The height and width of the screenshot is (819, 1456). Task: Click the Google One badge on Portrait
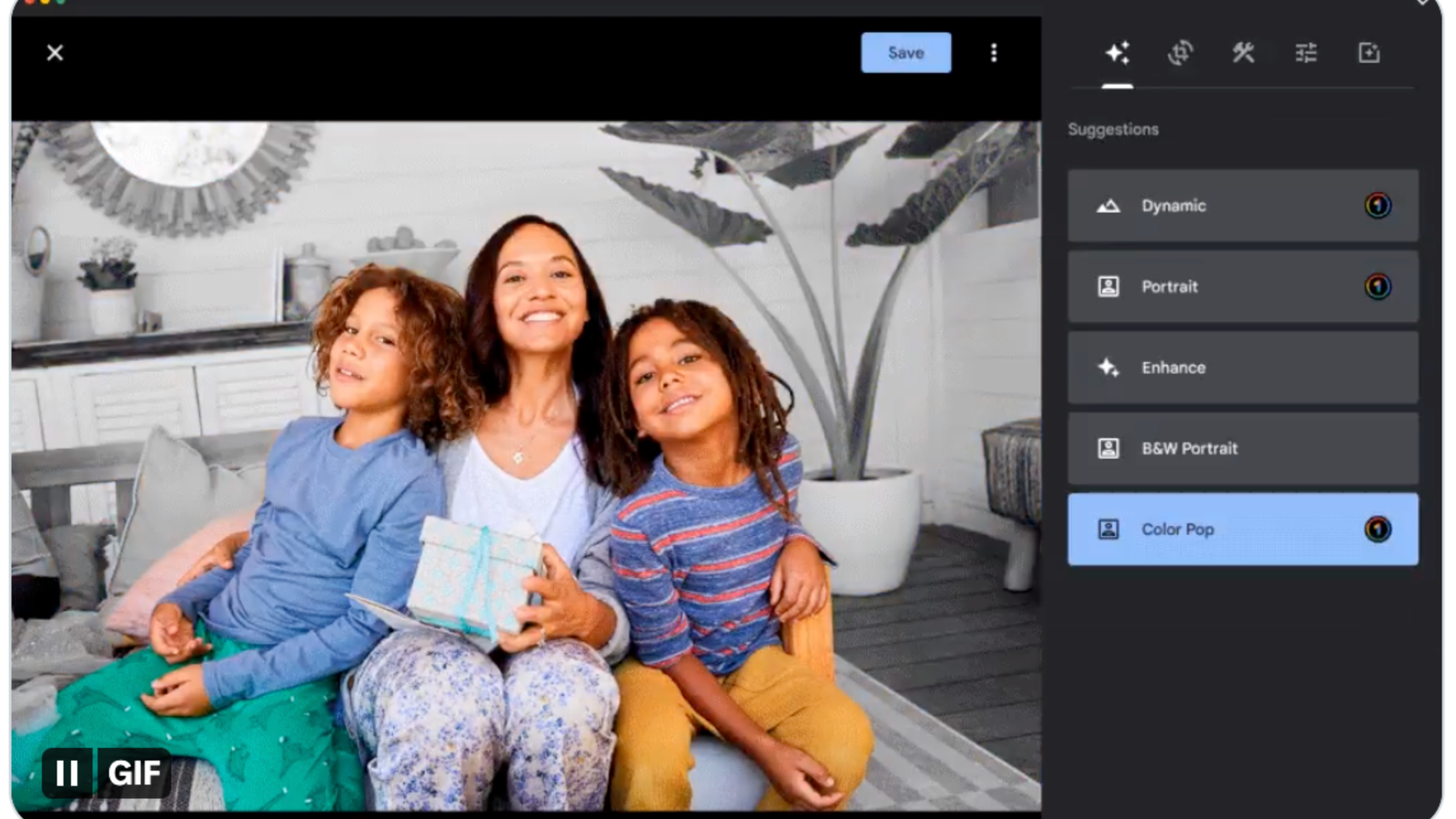point(1378,287)
